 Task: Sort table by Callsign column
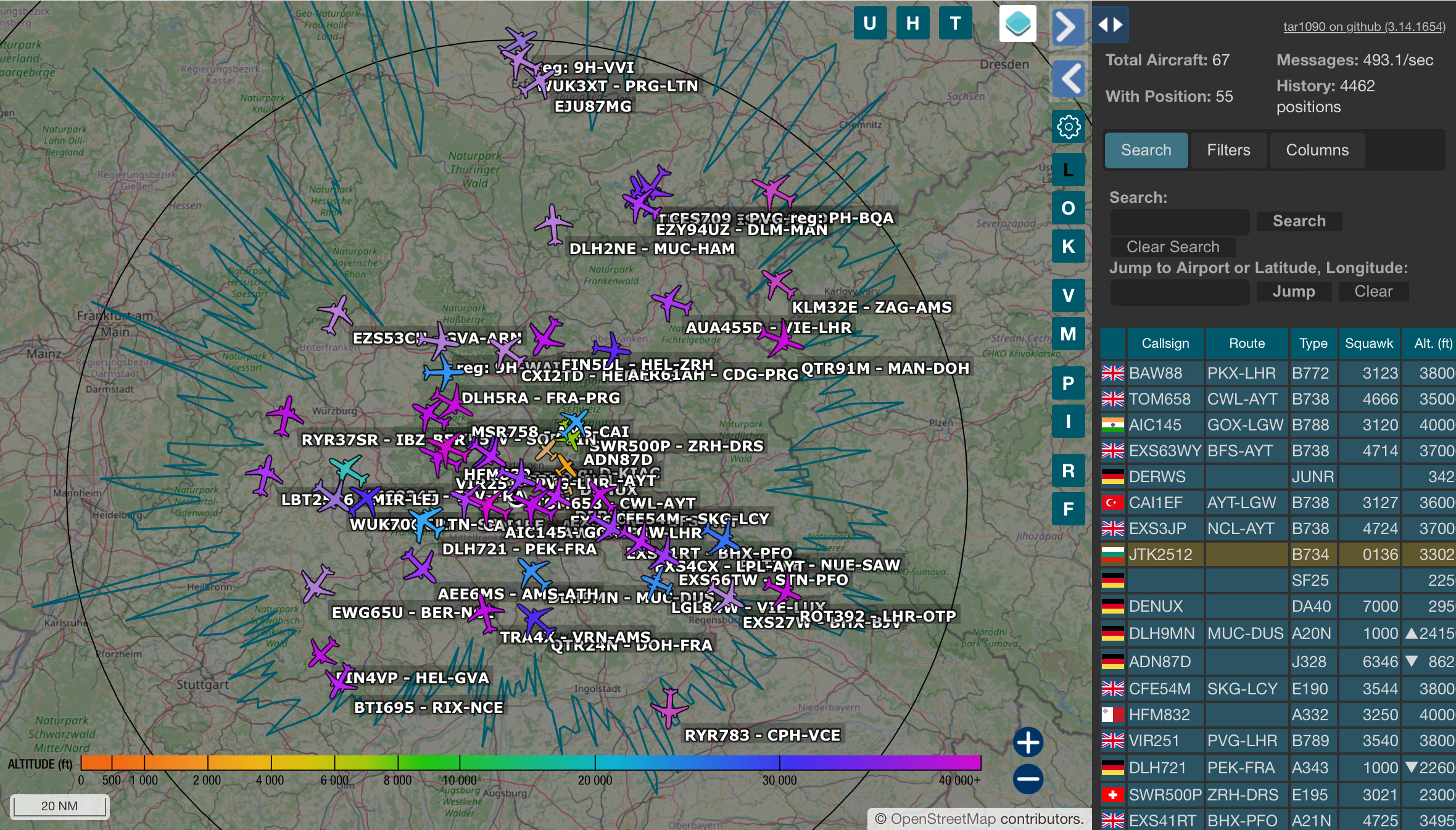pyautogui.click(x=1165, y=343)
